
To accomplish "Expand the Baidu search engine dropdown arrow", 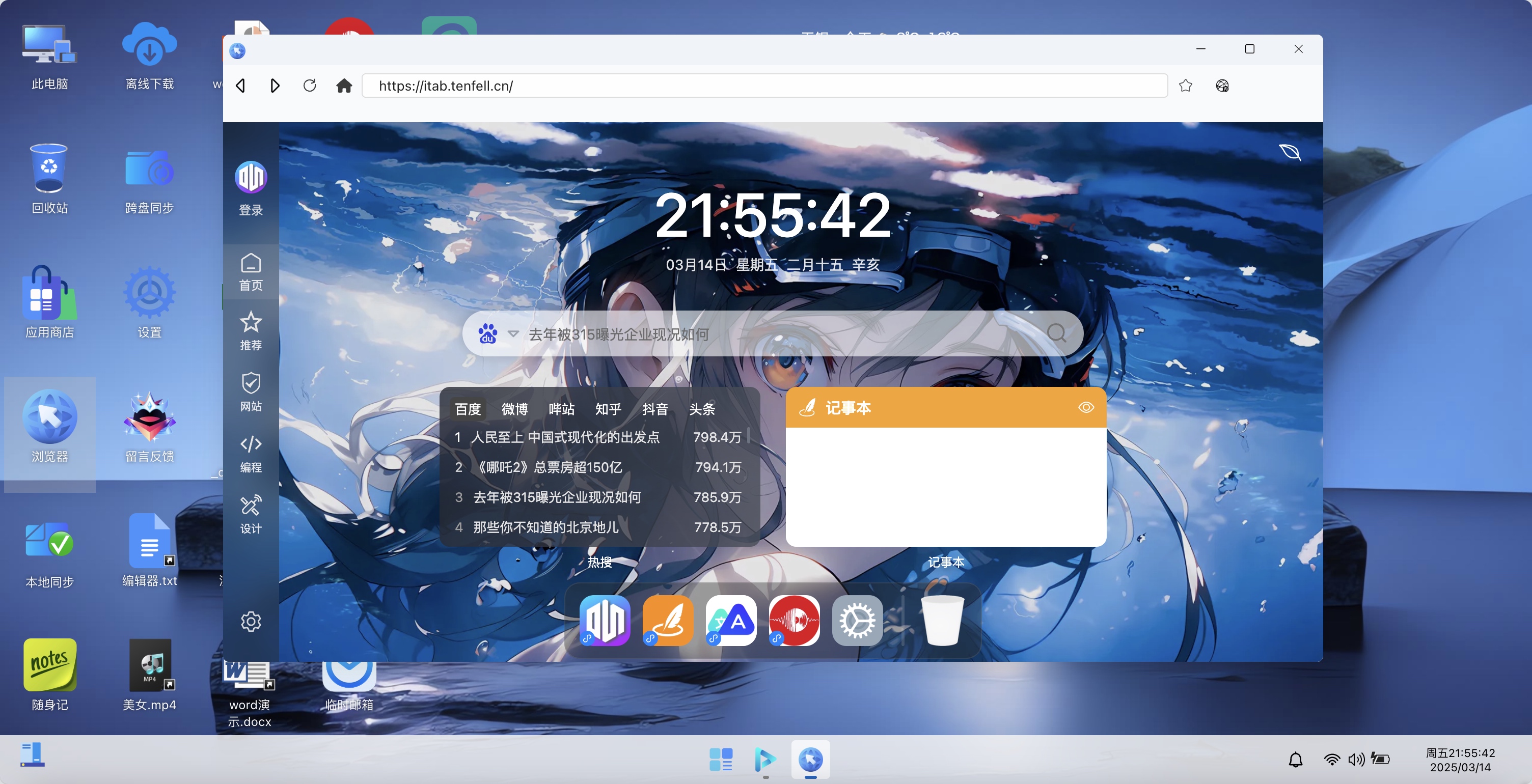I will (x=513, y=333).
